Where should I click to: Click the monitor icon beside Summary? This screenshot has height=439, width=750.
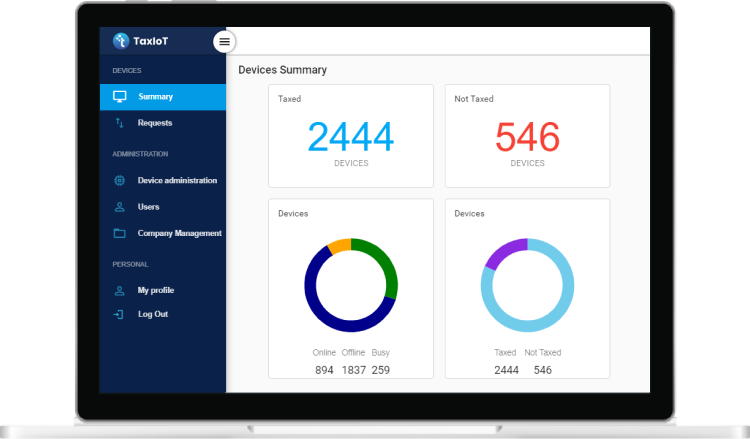(x=120, y=97)
